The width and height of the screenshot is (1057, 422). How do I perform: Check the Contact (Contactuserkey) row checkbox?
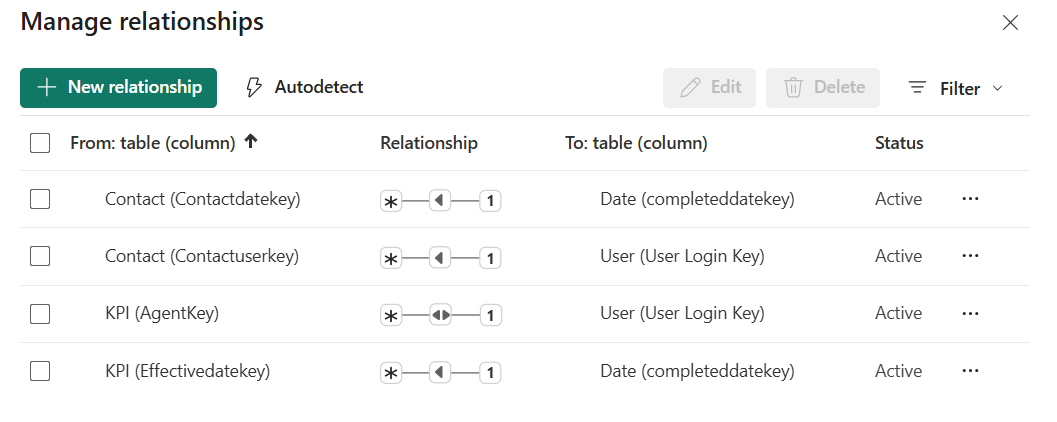[x=40, y=256]
